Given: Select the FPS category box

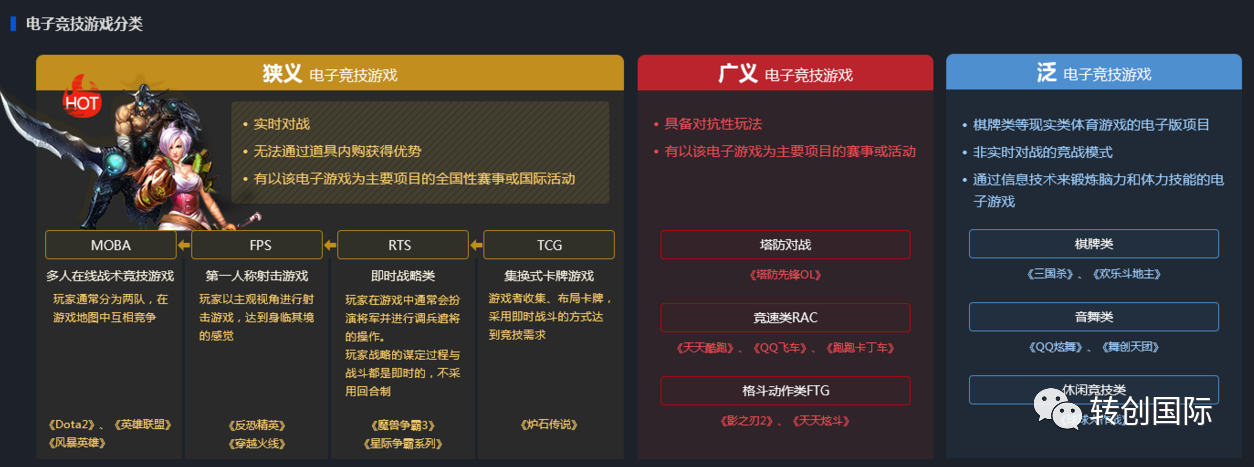Looking at the screenshot, I should point(257,245).
